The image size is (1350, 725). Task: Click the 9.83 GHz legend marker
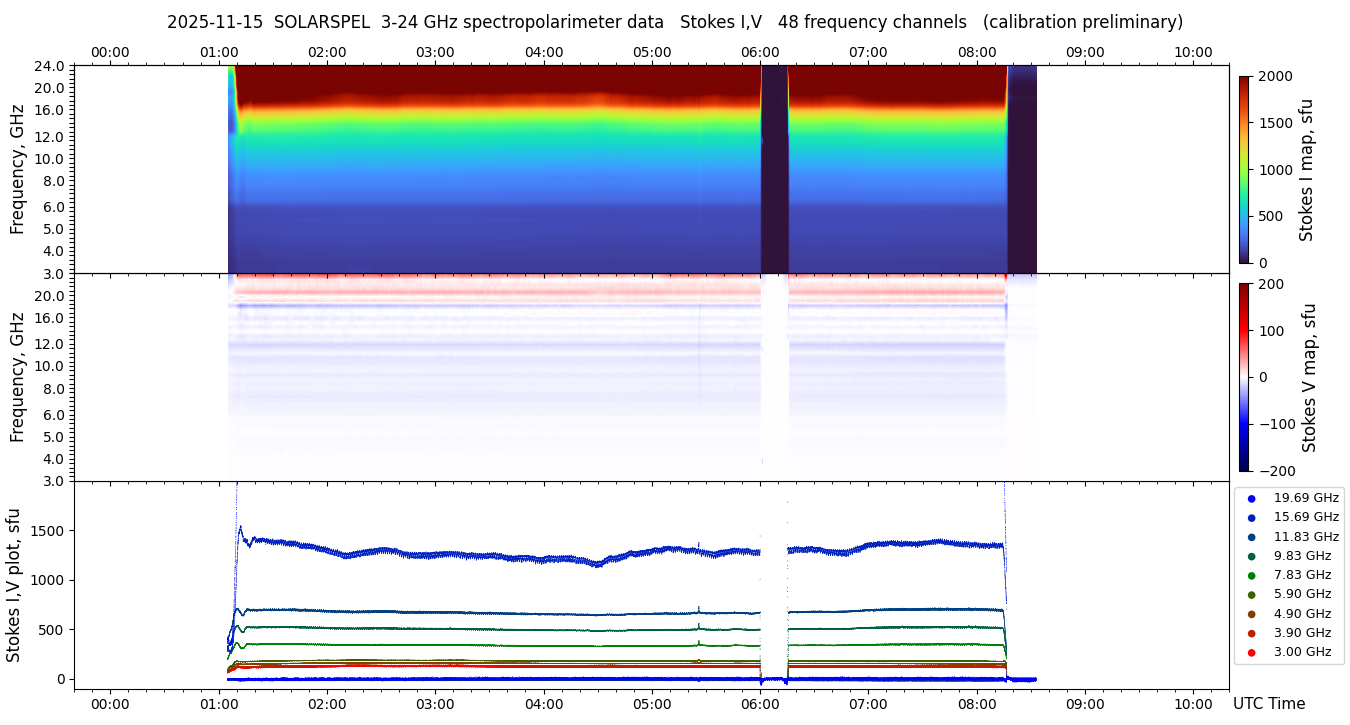[x=1251, y=556]
